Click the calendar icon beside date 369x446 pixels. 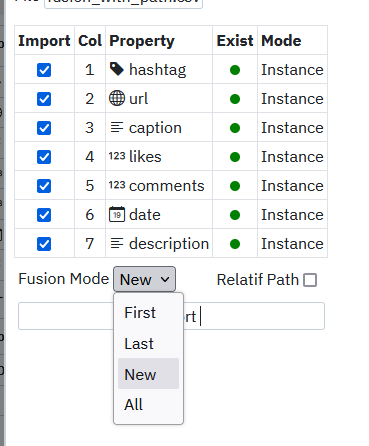click(x=117, y=214)
